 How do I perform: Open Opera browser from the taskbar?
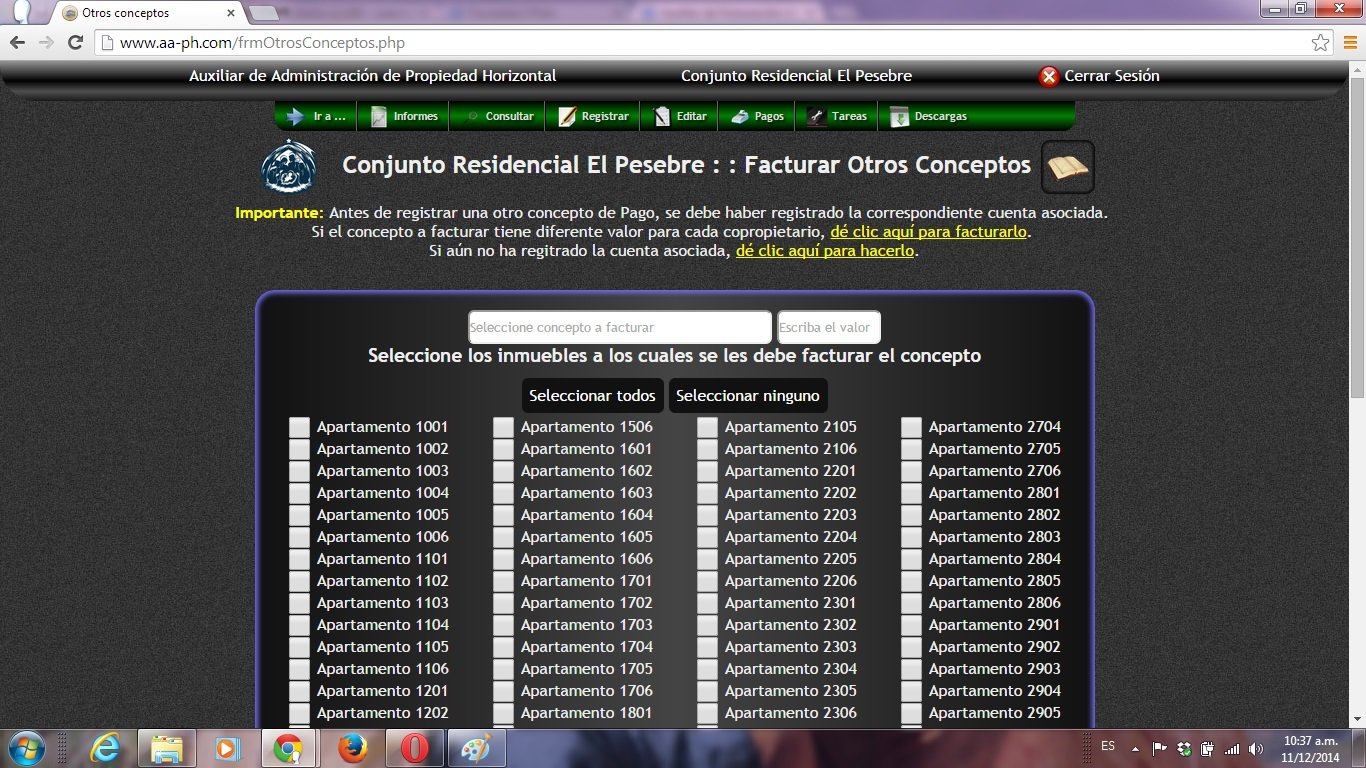415,748
